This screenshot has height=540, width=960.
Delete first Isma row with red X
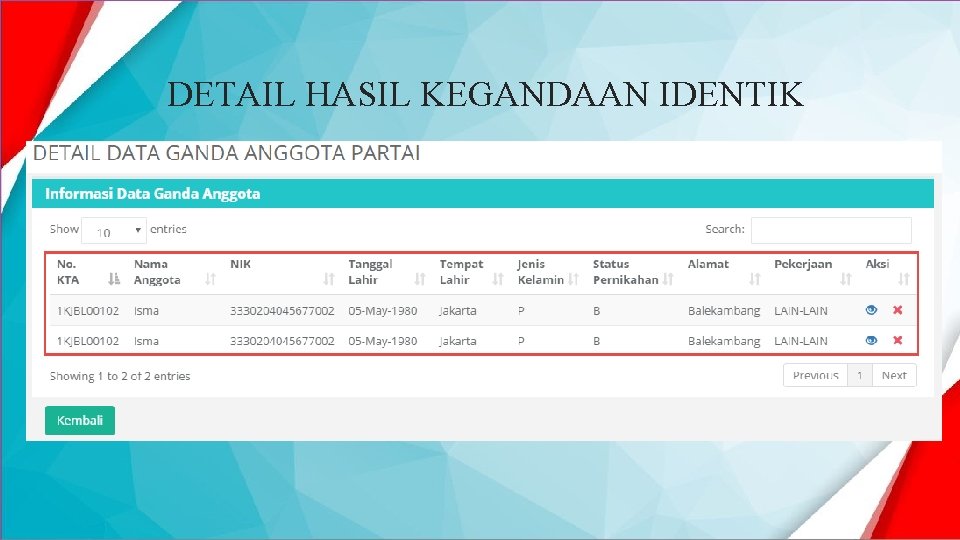pos(898,310)
